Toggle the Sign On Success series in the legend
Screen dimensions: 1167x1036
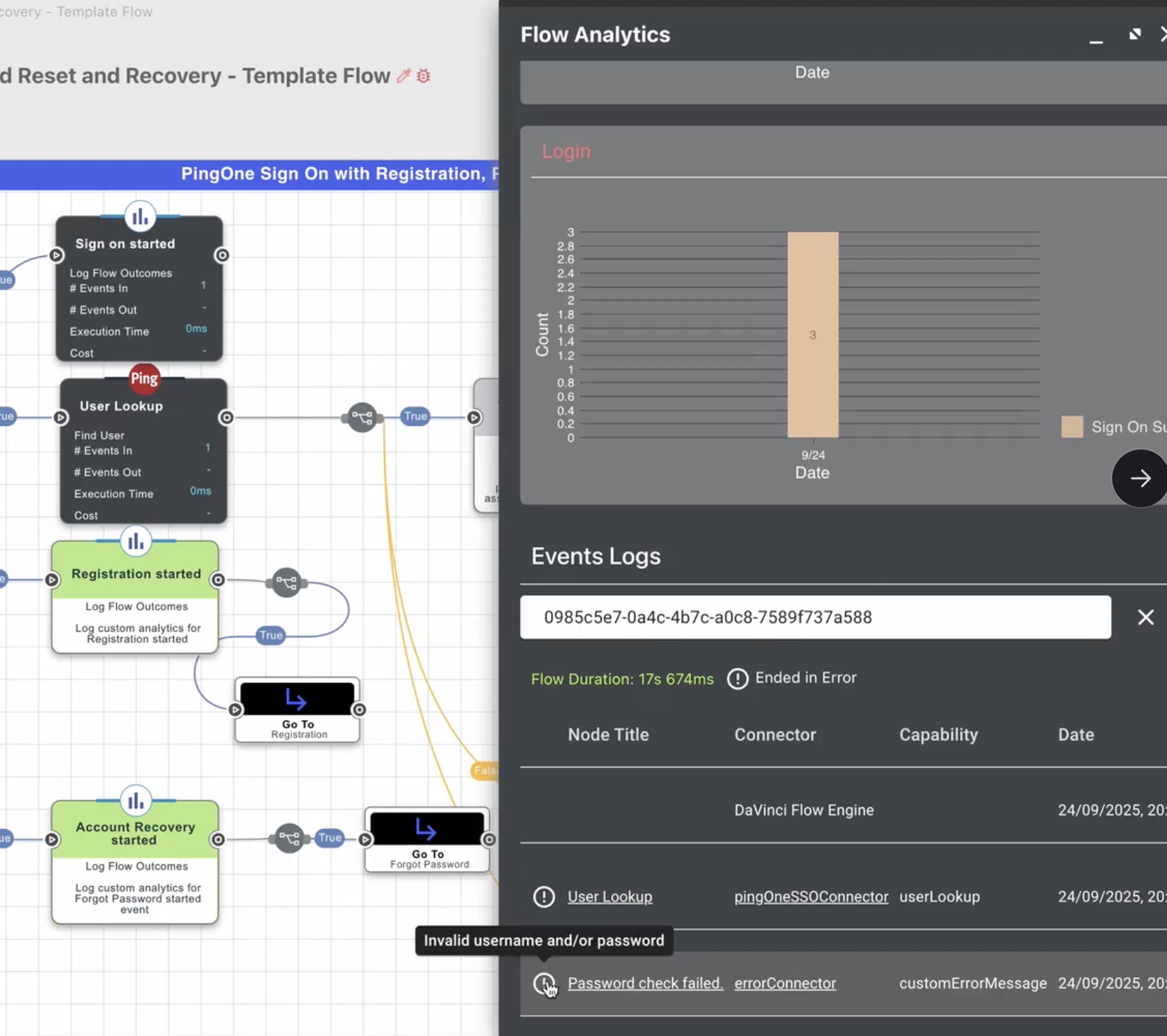pyautogui.click(x=1073, y=426)
